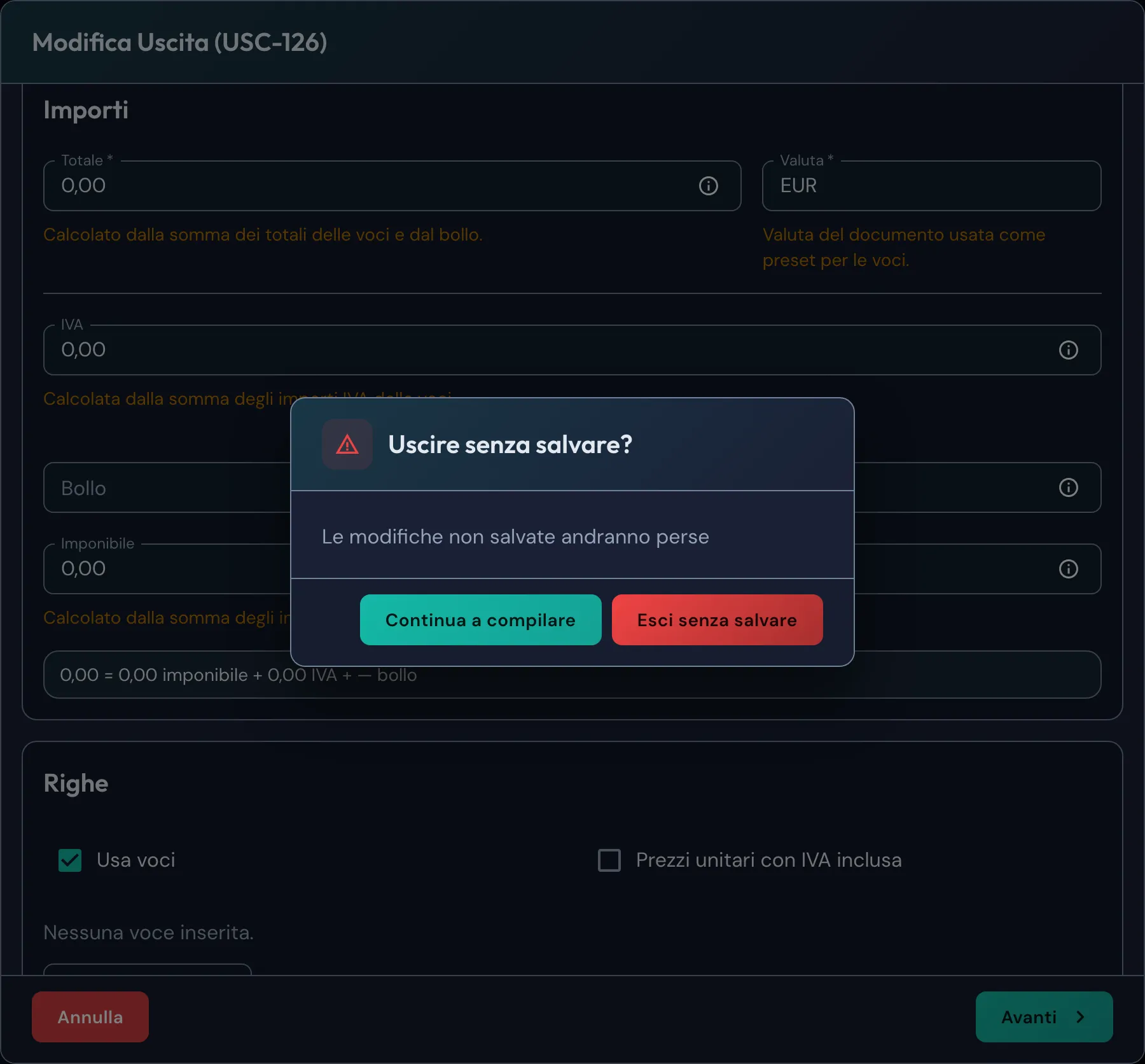This screenshot has width=1145, height=1064.
Task: Click 'Valuta del documento usata come' helper text
Action: [x=904, y=235]
